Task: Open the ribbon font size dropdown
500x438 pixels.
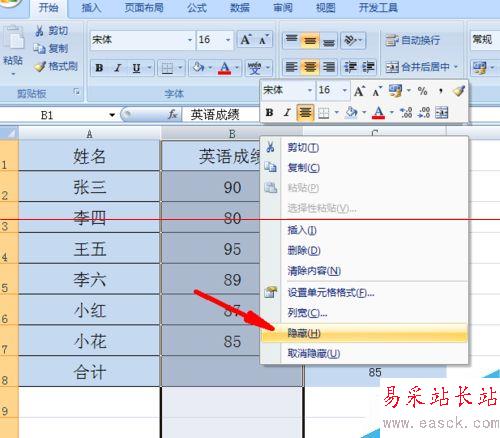Action: click(x=228, y=40)
